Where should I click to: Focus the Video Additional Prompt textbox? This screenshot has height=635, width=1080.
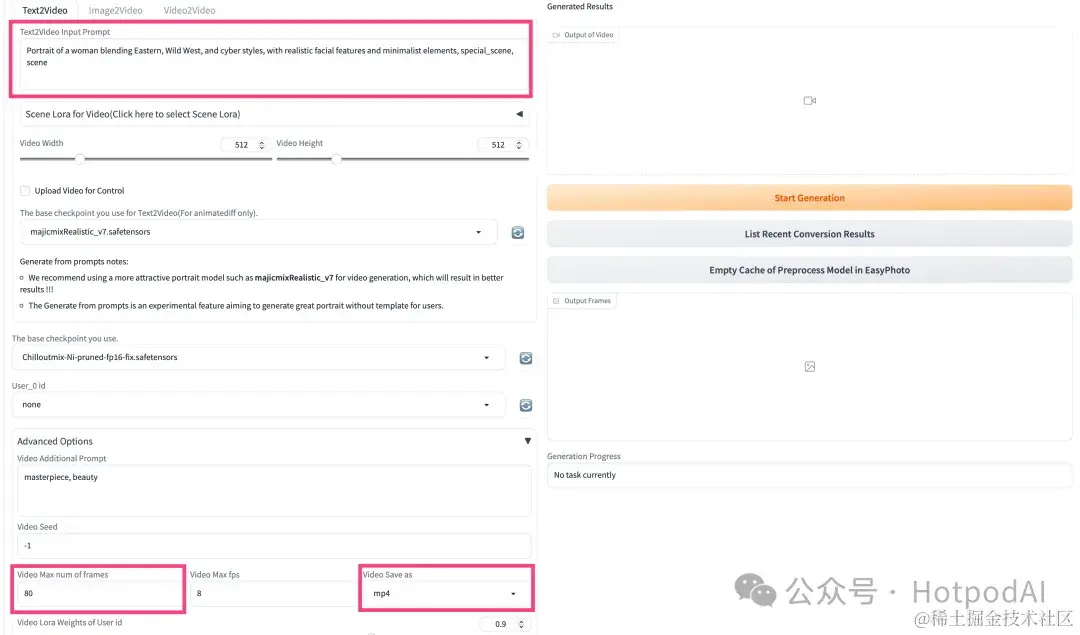tap(274, 490)
